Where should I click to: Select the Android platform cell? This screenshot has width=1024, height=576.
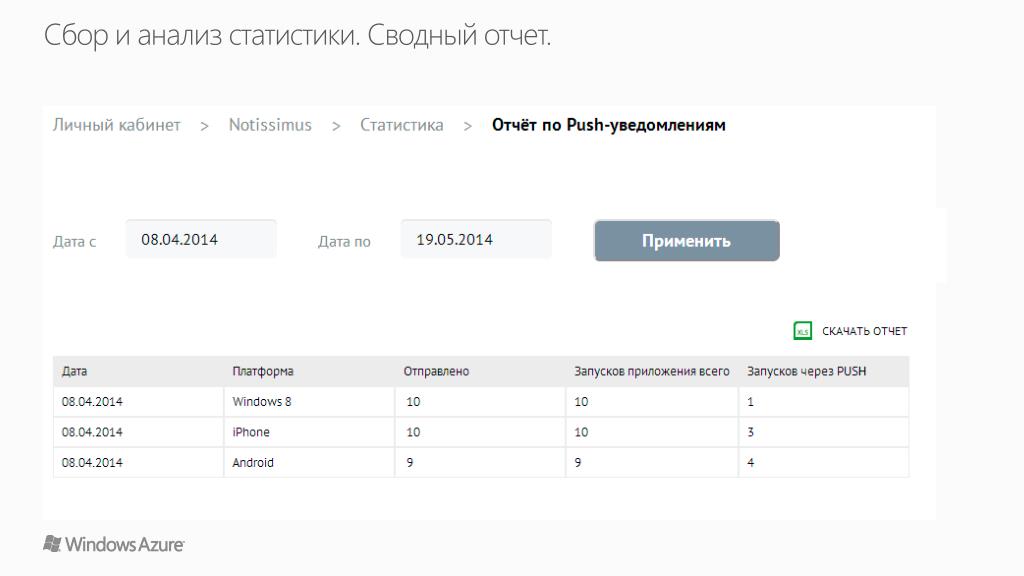click(309, 463)
